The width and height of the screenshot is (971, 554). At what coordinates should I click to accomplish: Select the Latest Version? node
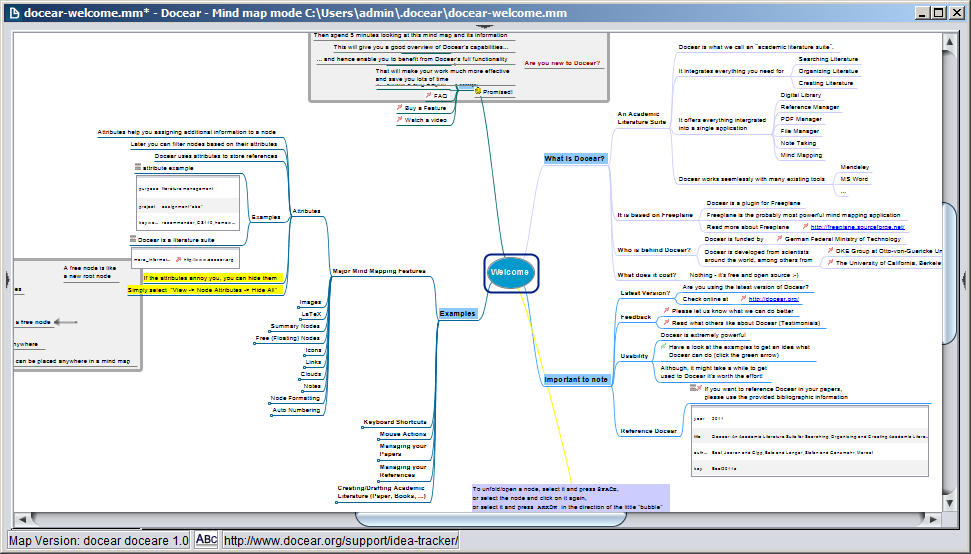click(x=645, y=293)
